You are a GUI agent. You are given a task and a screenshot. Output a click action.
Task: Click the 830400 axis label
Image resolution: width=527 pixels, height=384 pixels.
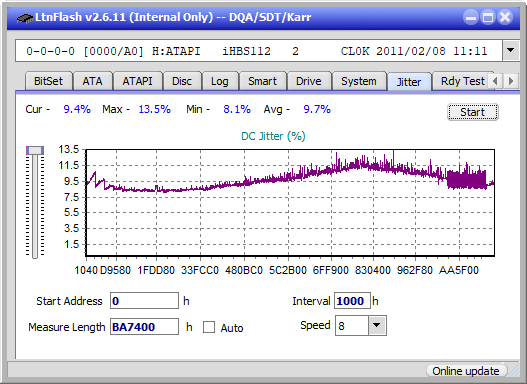click(373, 270)
